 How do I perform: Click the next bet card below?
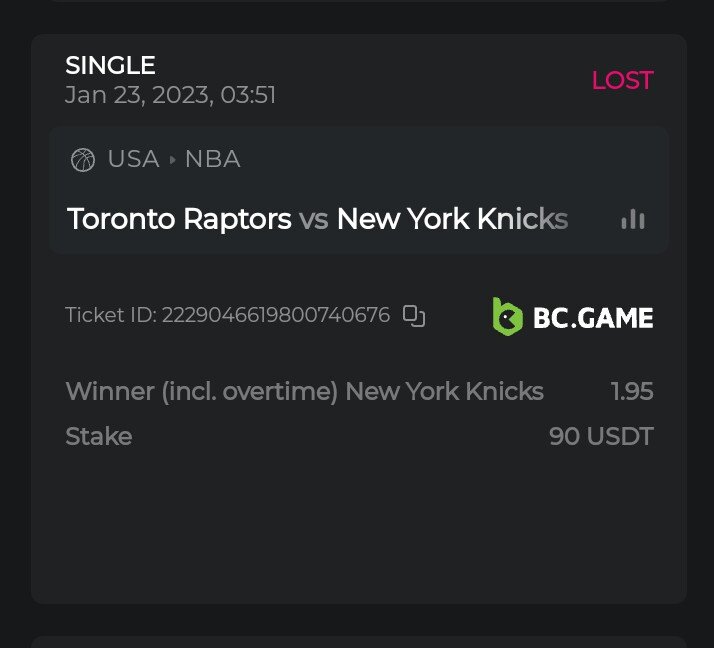(358, 641)
